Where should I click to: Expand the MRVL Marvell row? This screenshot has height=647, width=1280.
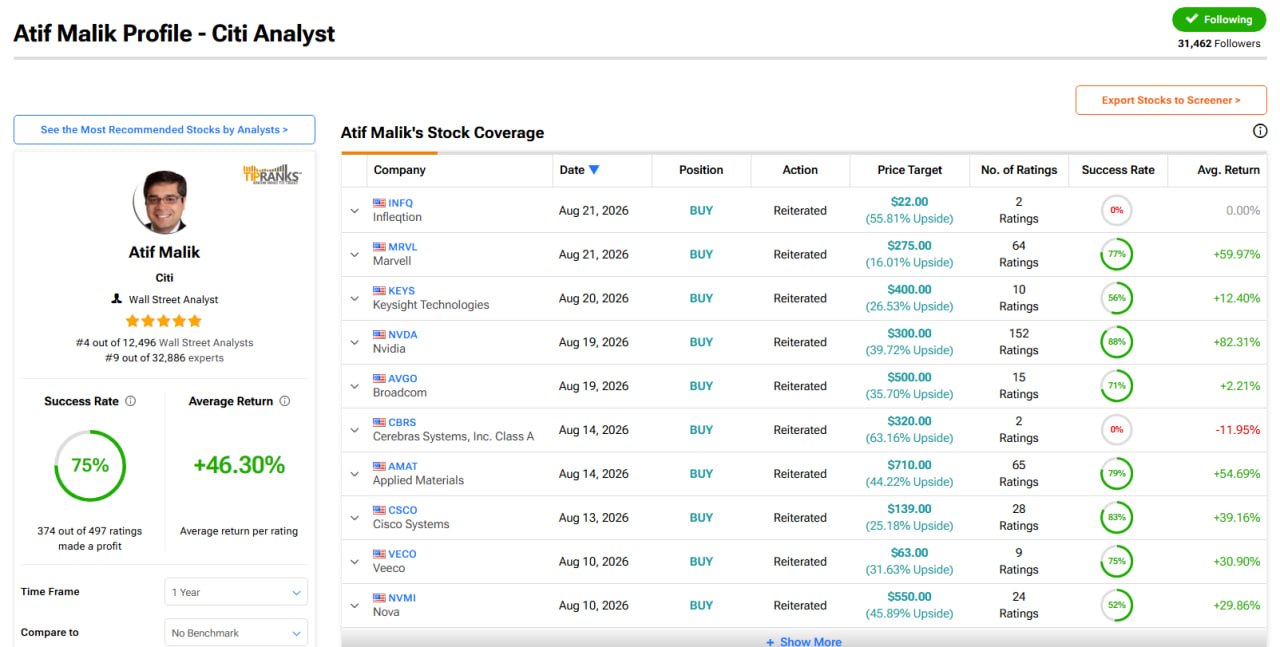pos(354,254)
